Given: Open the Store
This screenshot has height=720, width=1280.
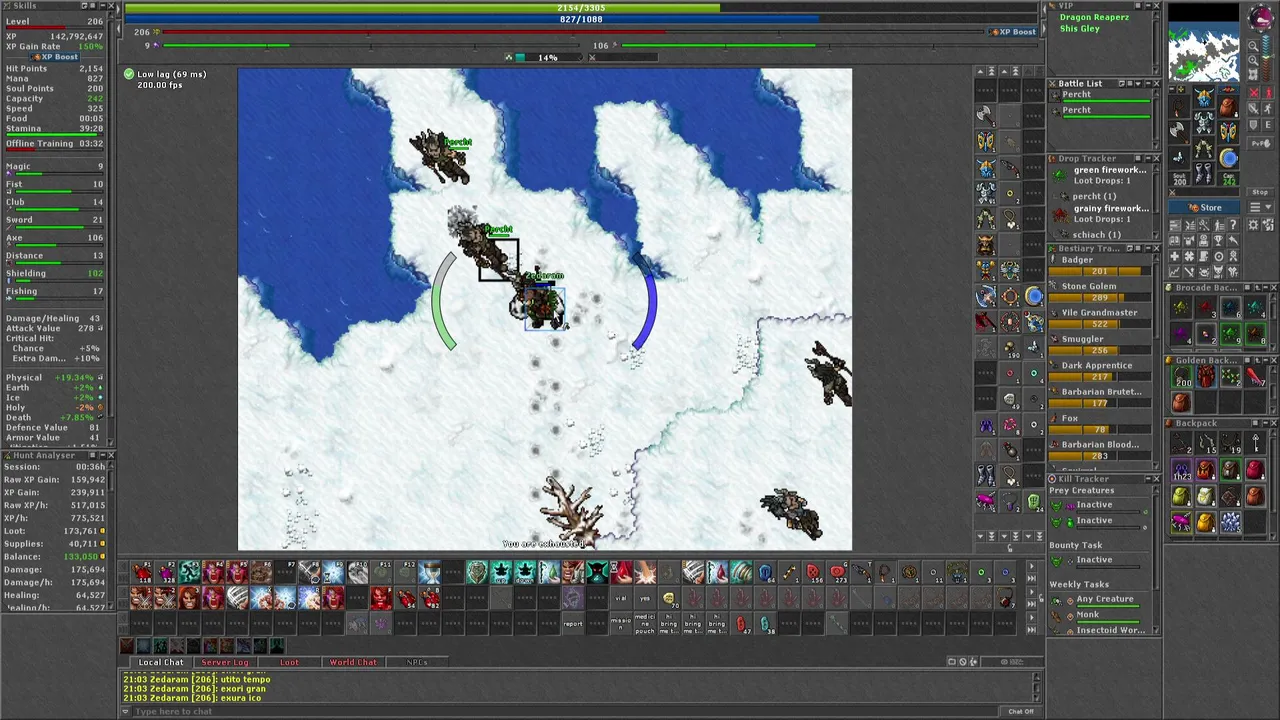Looking at the screenshot, I should [x=1204, y=208].
